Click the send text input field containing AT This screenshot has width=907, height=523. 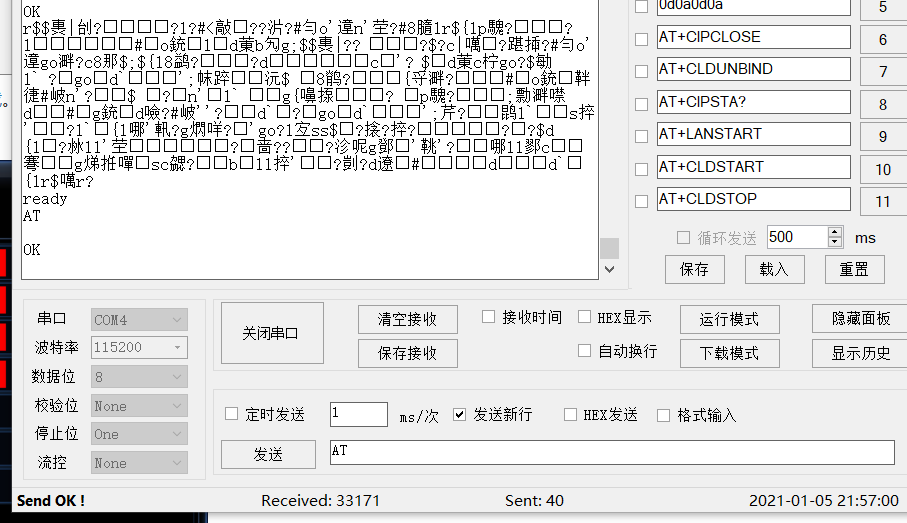[612, 452]
